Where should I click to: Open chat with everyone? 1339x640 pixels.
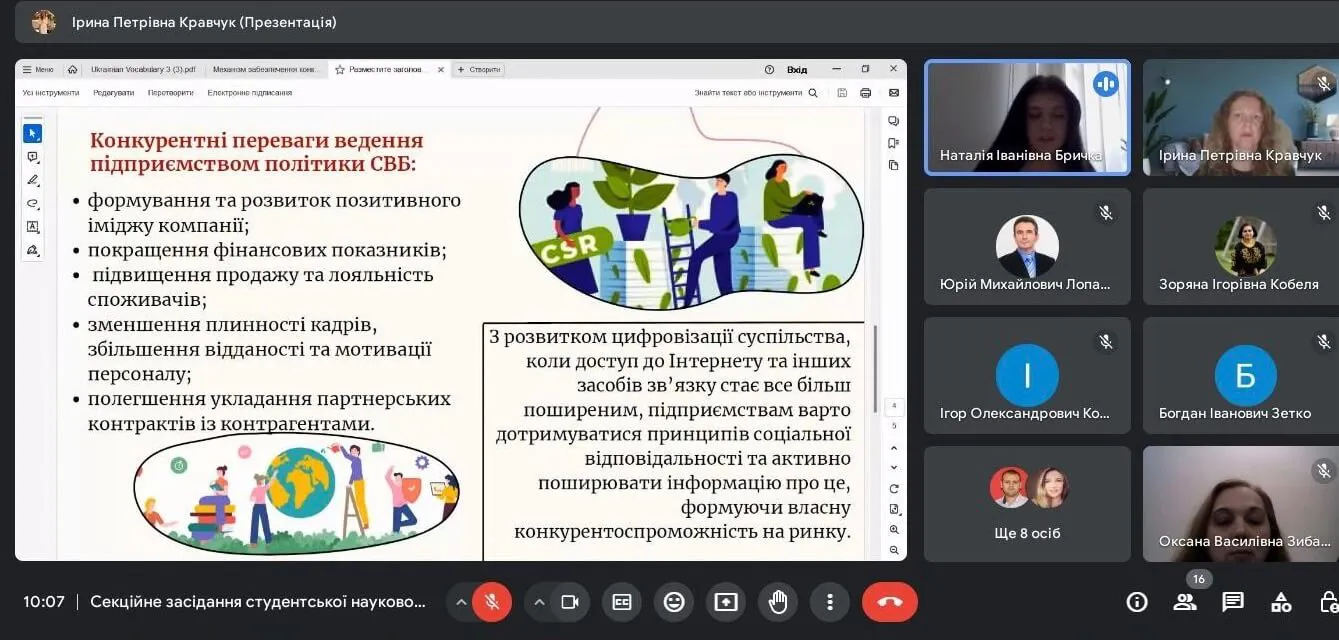[1233, 602]
